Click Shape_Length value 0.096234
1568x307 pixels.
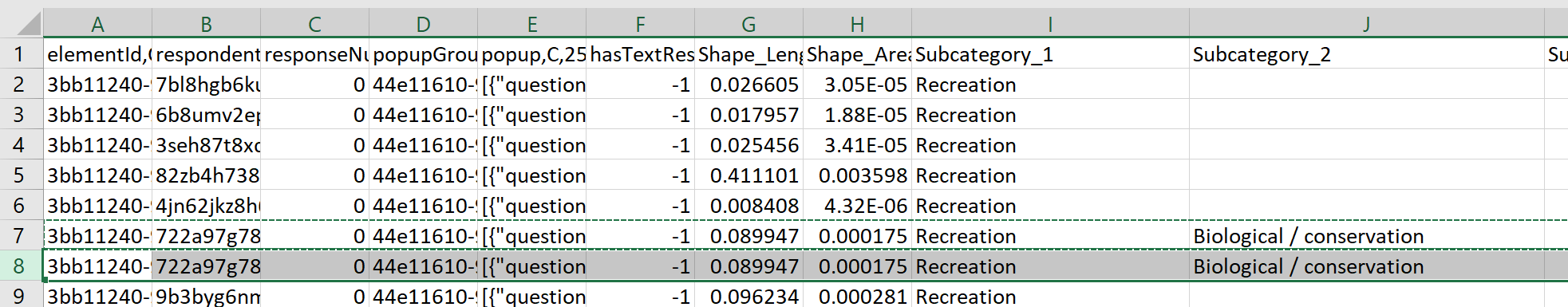point(748,294)
